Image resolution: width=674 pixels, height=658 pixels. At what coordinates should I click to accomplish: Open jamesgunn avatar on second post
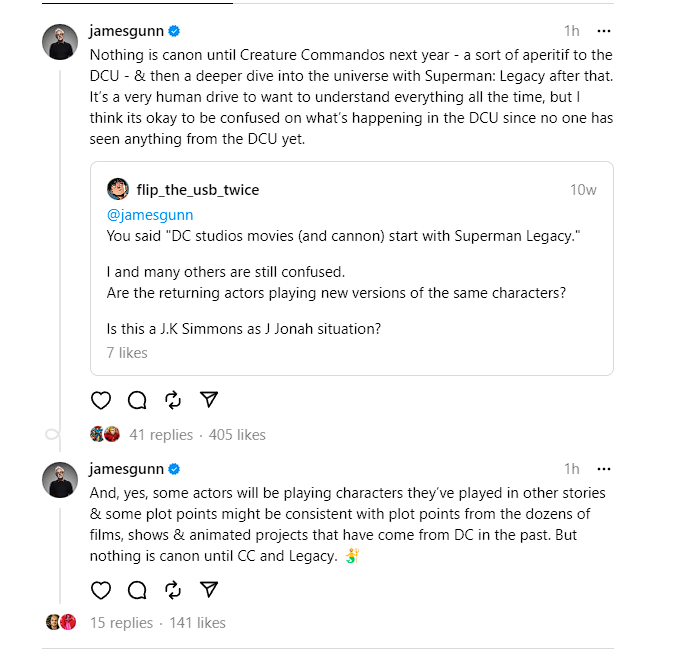60,479
